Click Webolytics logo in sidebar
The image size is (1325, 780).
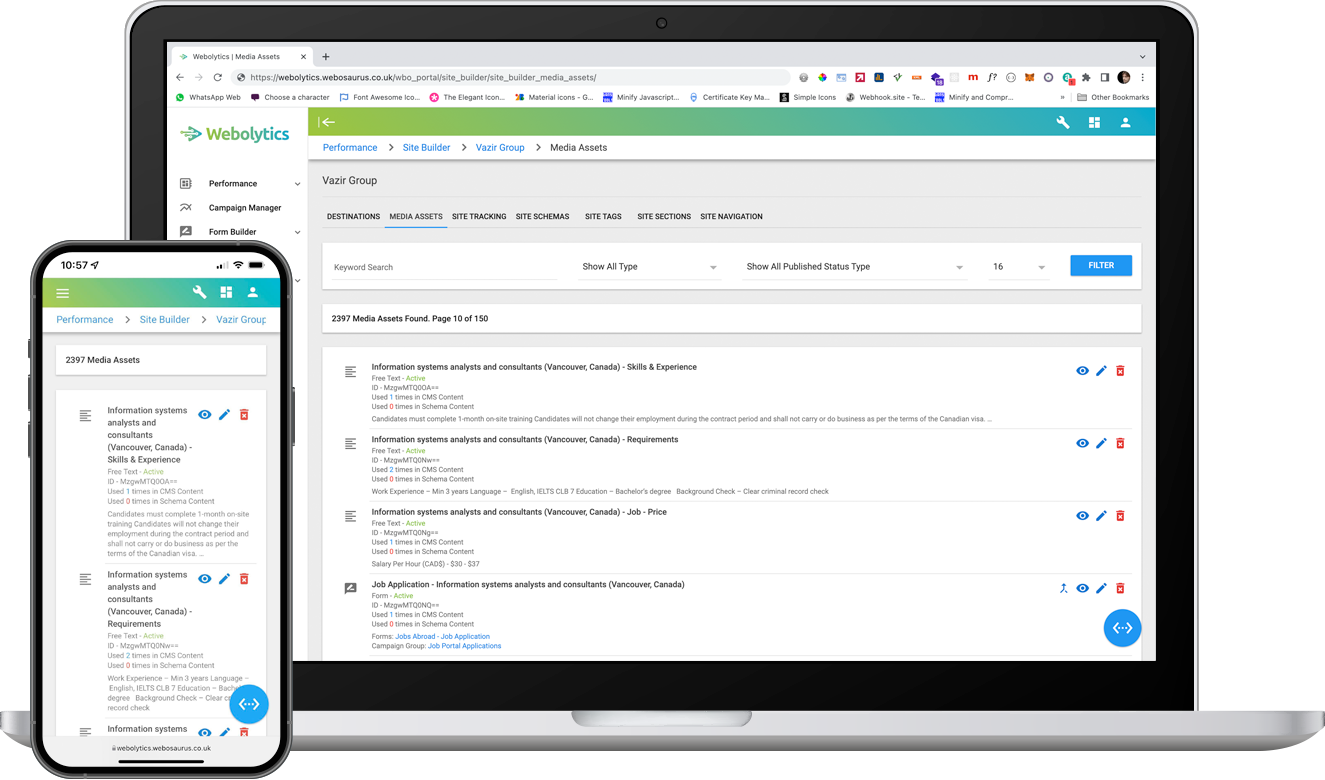click(234, 134)
